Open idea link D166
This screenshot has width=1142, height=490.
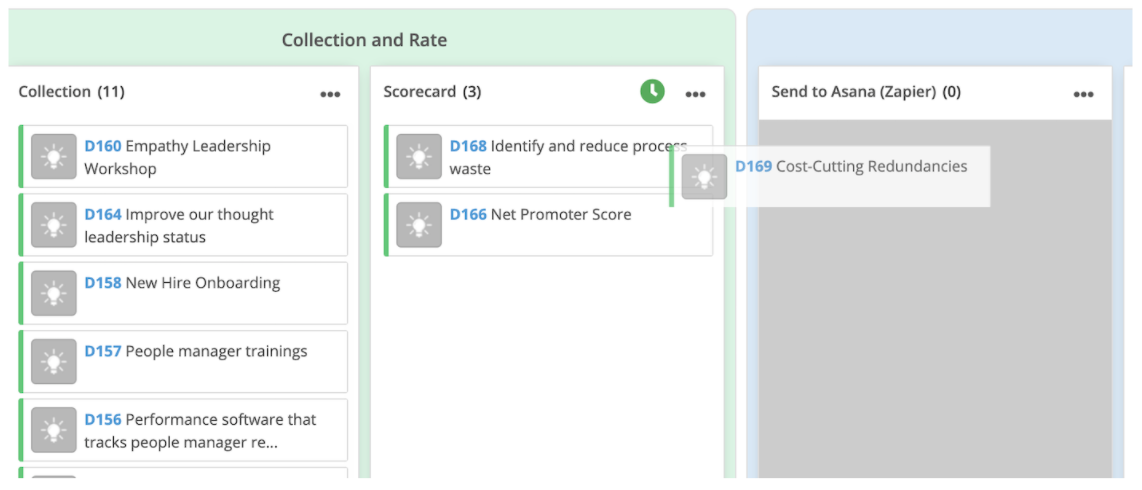tap(468, 215)
